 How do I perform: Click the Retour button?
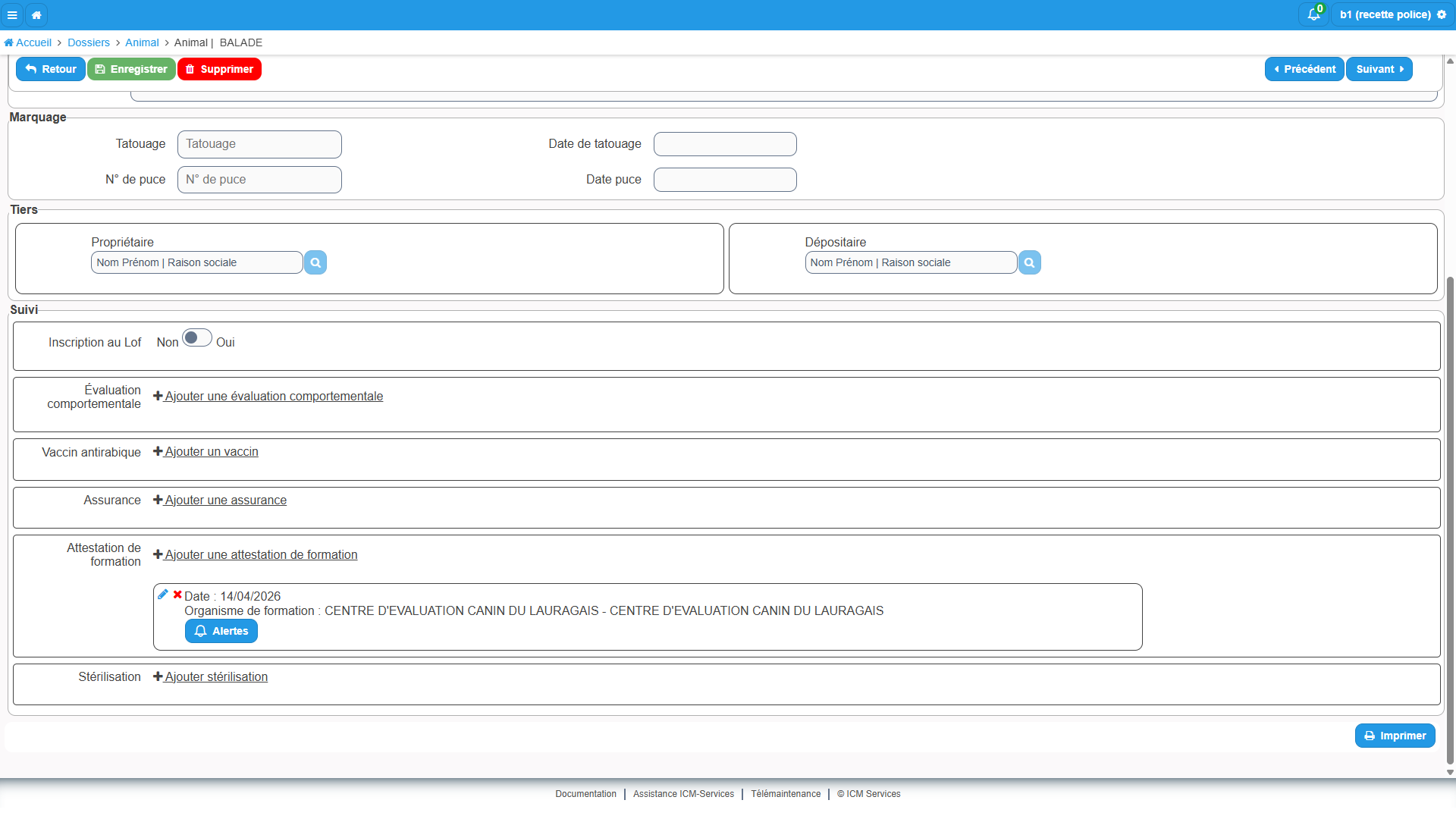(51, 69)
